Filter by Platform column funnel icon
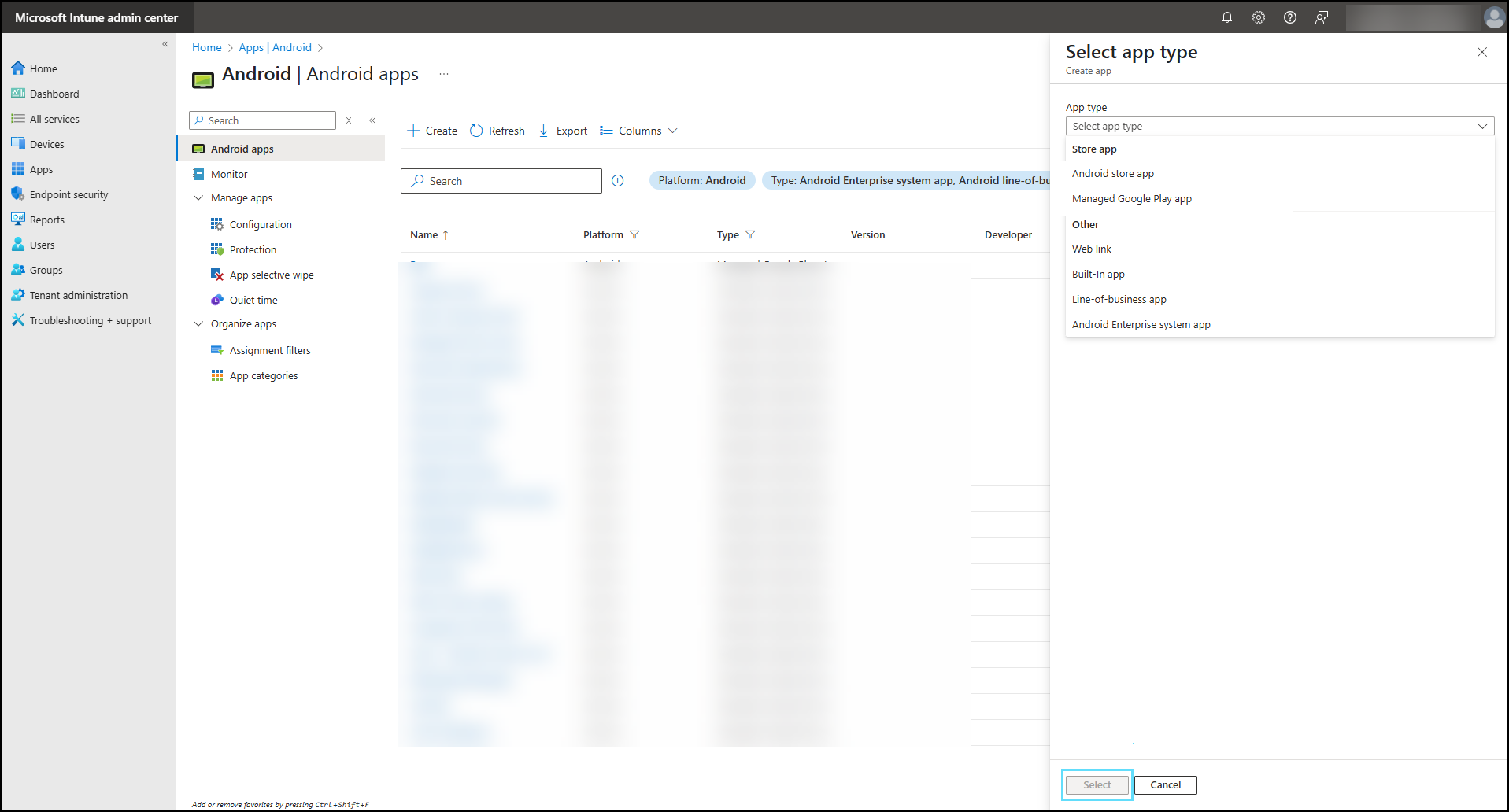The height and width of the screenshot is (812, 1509). click(x=634, y=234)
